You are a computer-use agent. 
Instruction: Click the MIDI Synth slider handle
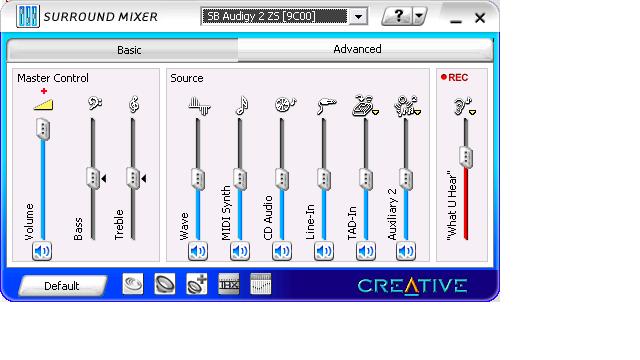[240, 179]
